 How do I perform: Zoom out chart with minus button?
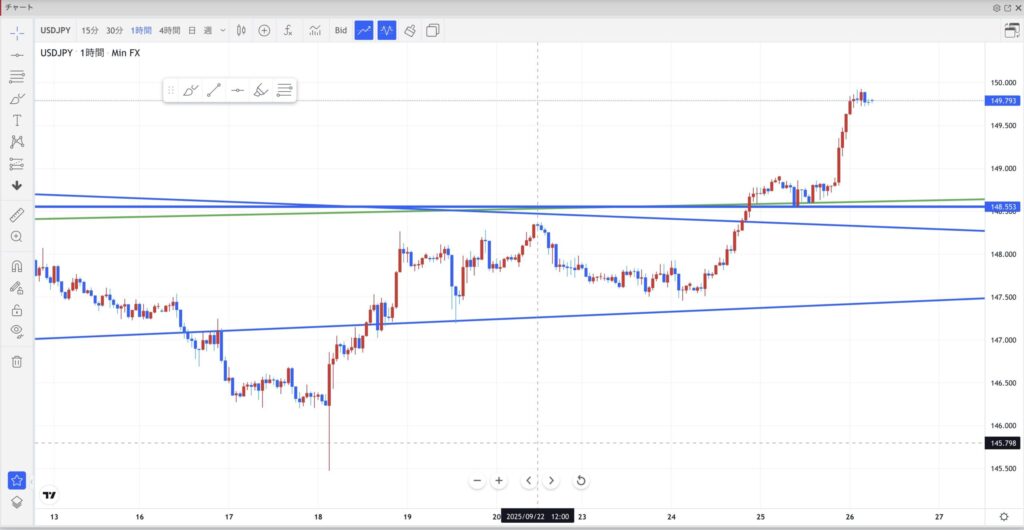[x=477, y=481]
